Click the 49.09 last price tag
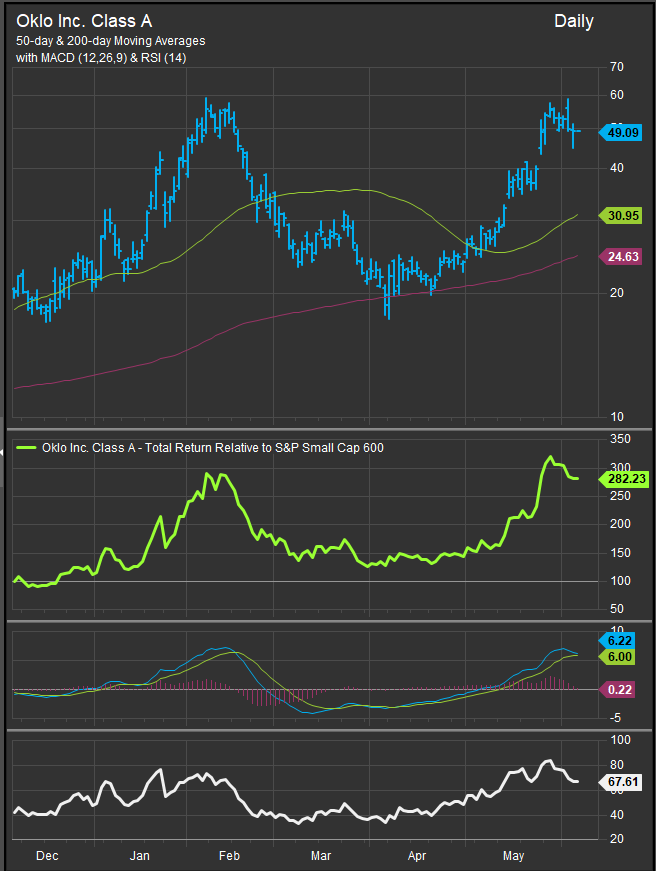This screenshot has height=871, width=656. point(620,133)
